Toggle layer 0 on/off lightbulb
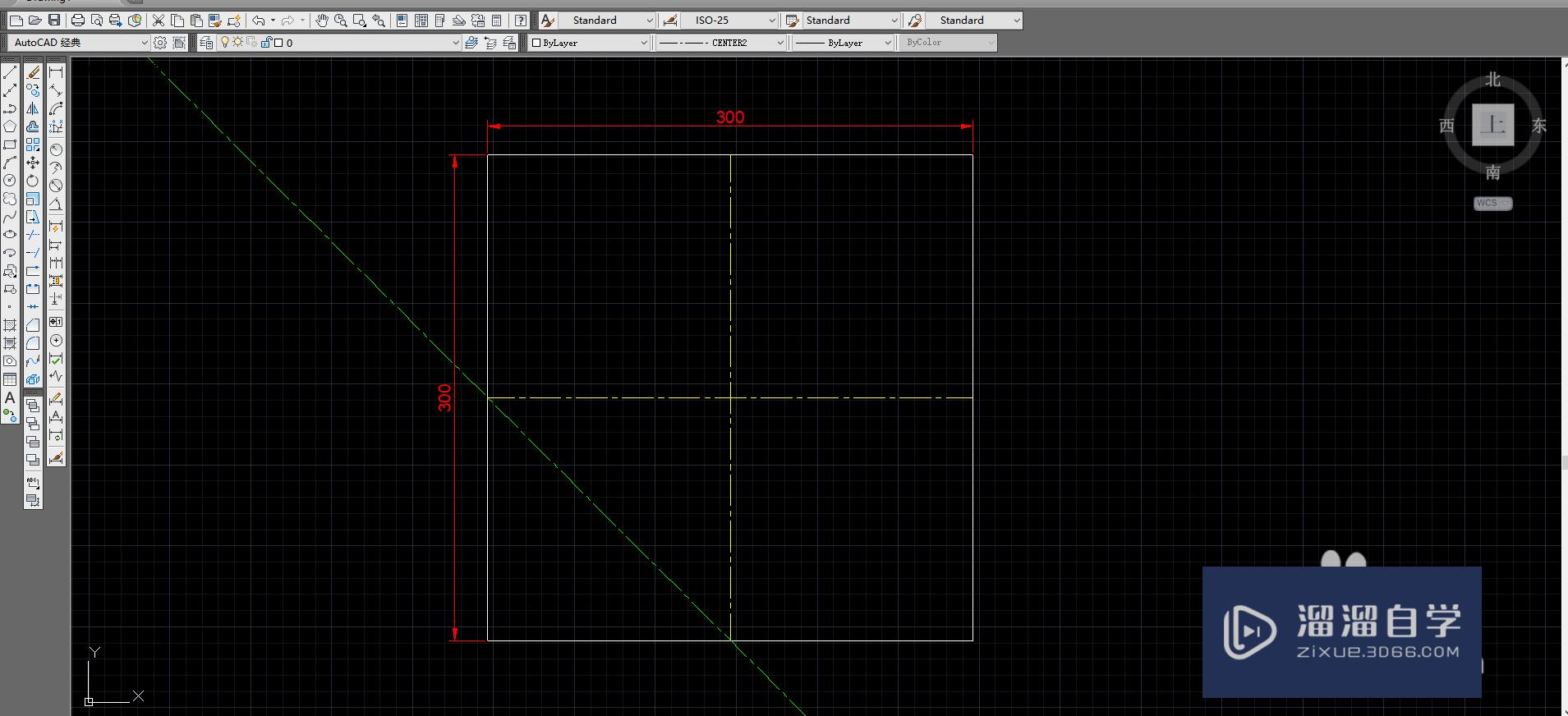The height and width of the screenshot is (716, 1568). 225,43
